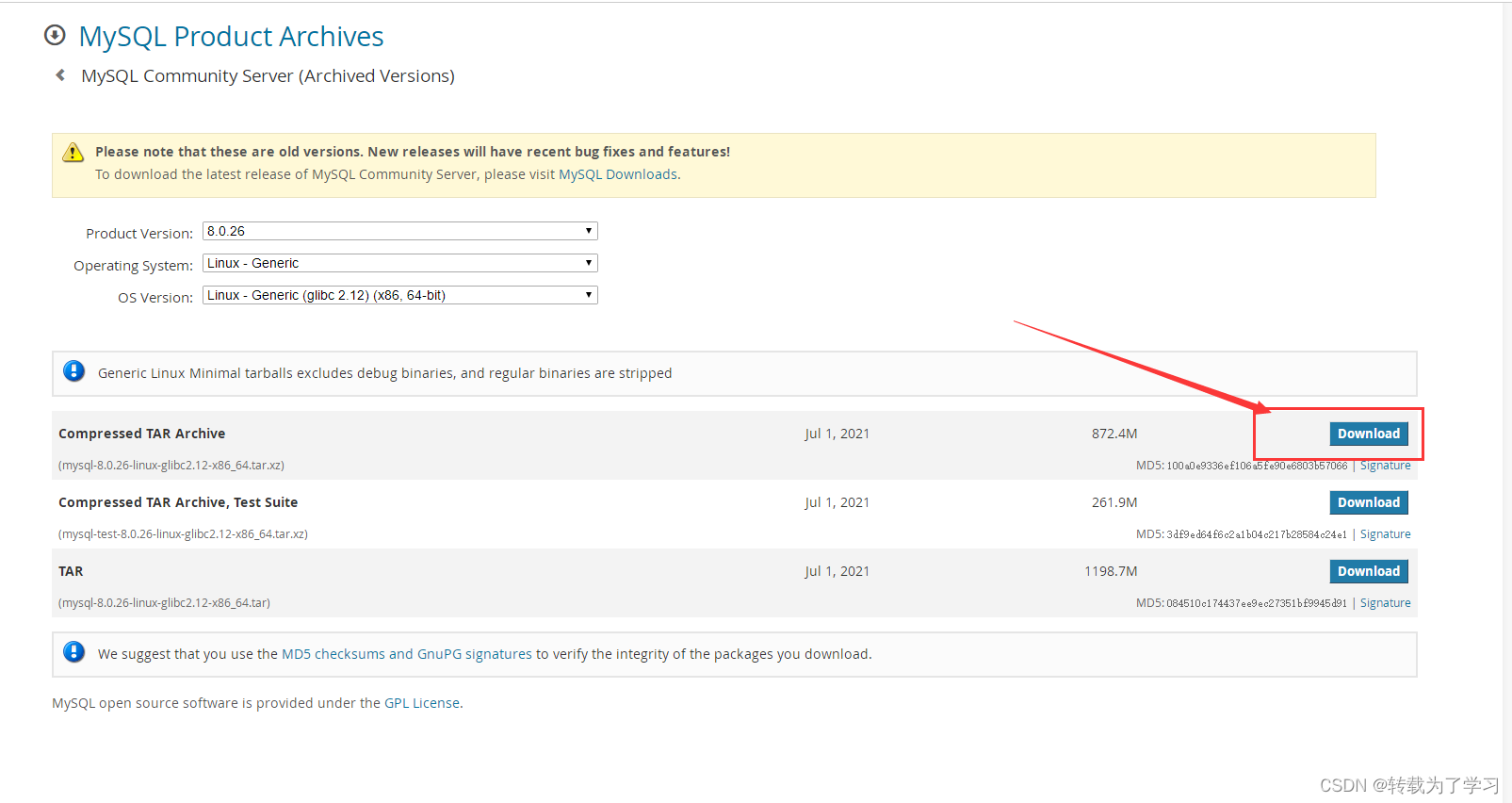Click the download circle icon beside MySQL Product Archives
The image size is (1512, 803).
(56, 36)
